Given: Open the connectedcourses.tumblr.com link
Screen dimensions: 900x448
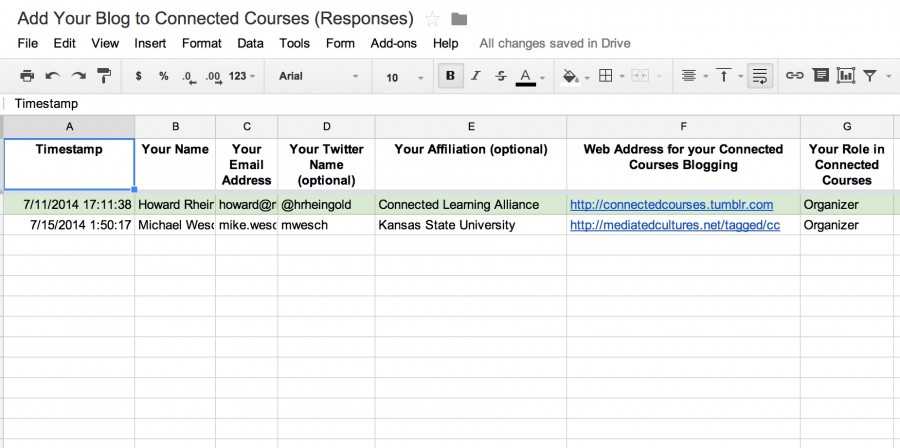Looking at the screenshot, I should pos(671,205).
